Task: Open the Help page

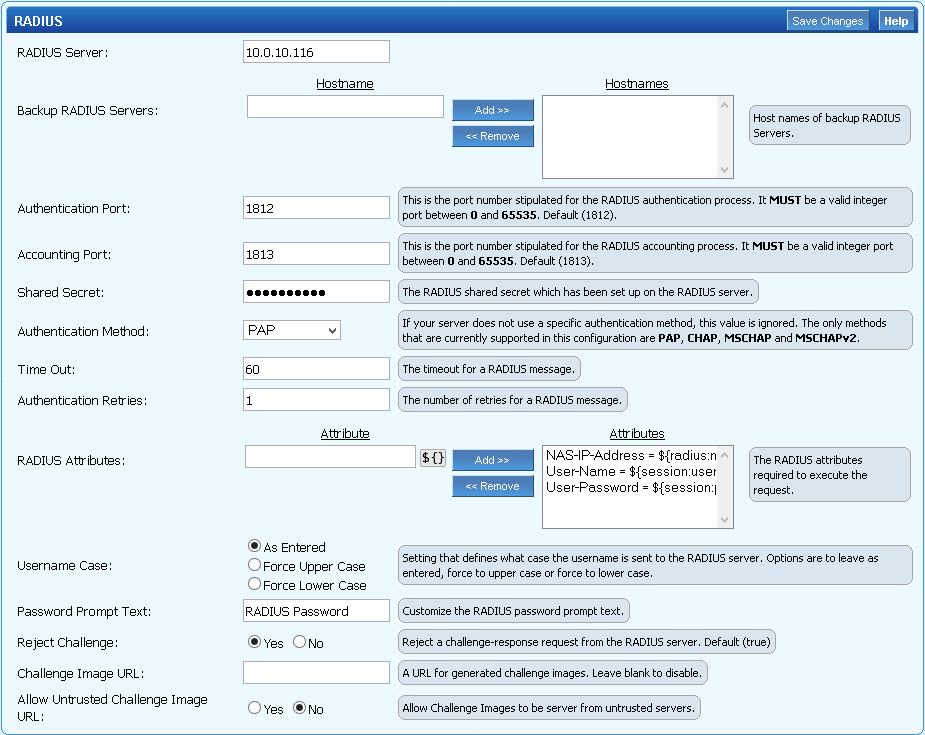Action: [x=896, y=21]
